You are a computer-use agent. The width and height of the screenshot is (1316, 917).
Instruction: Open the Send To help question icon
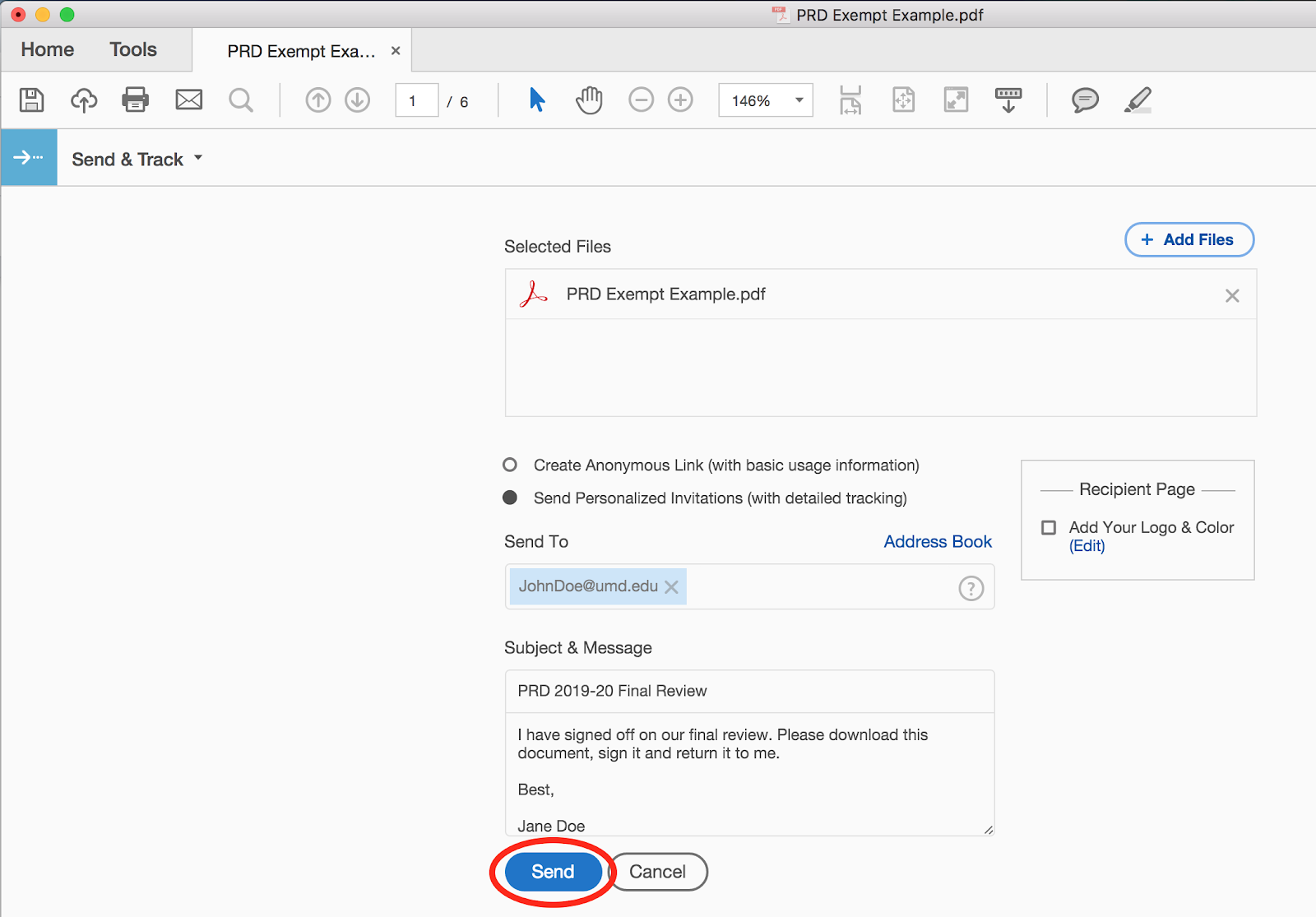pos(971,588)
